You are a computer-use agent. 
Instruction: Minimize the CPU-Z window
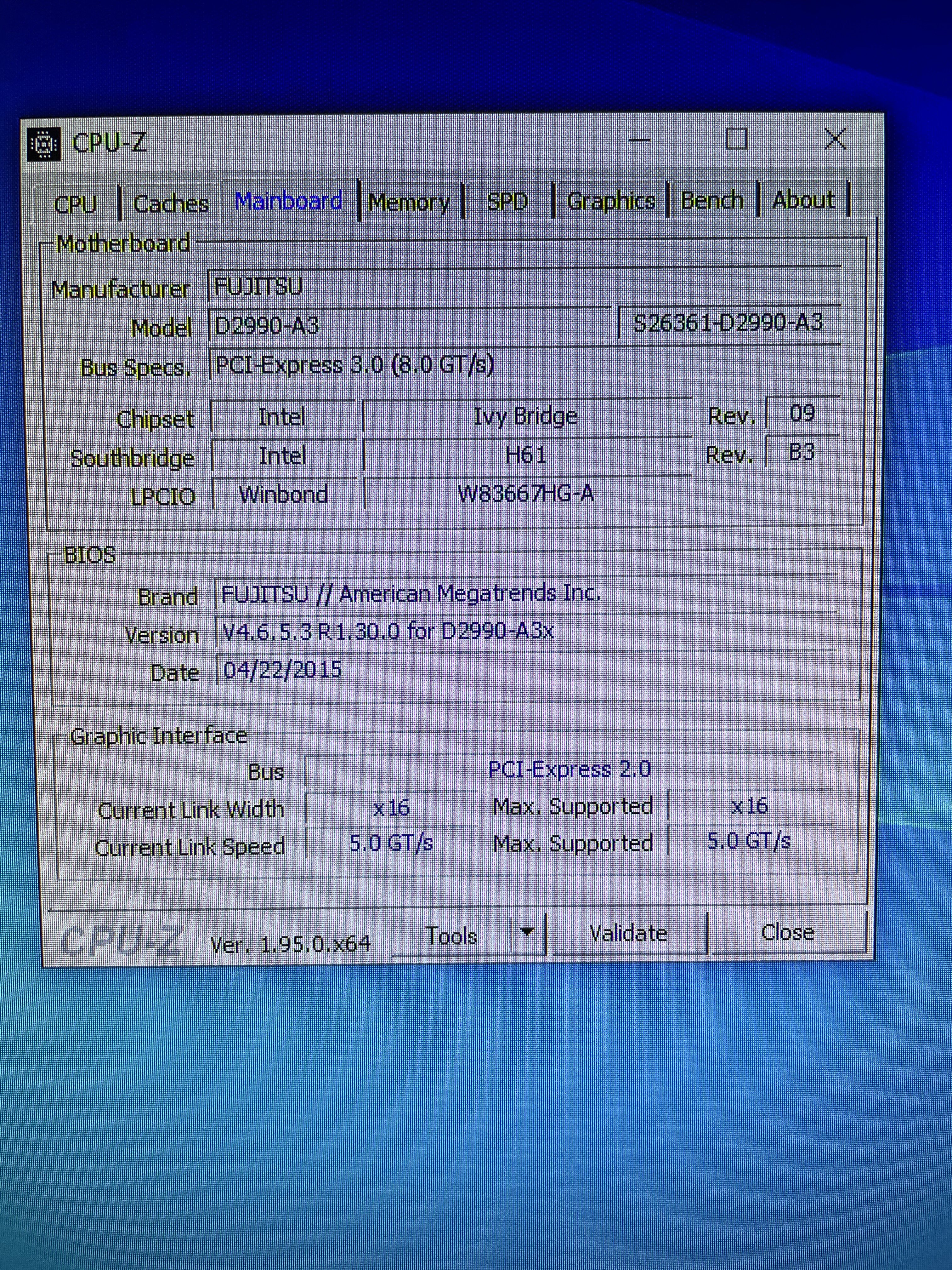coord(639,140)
